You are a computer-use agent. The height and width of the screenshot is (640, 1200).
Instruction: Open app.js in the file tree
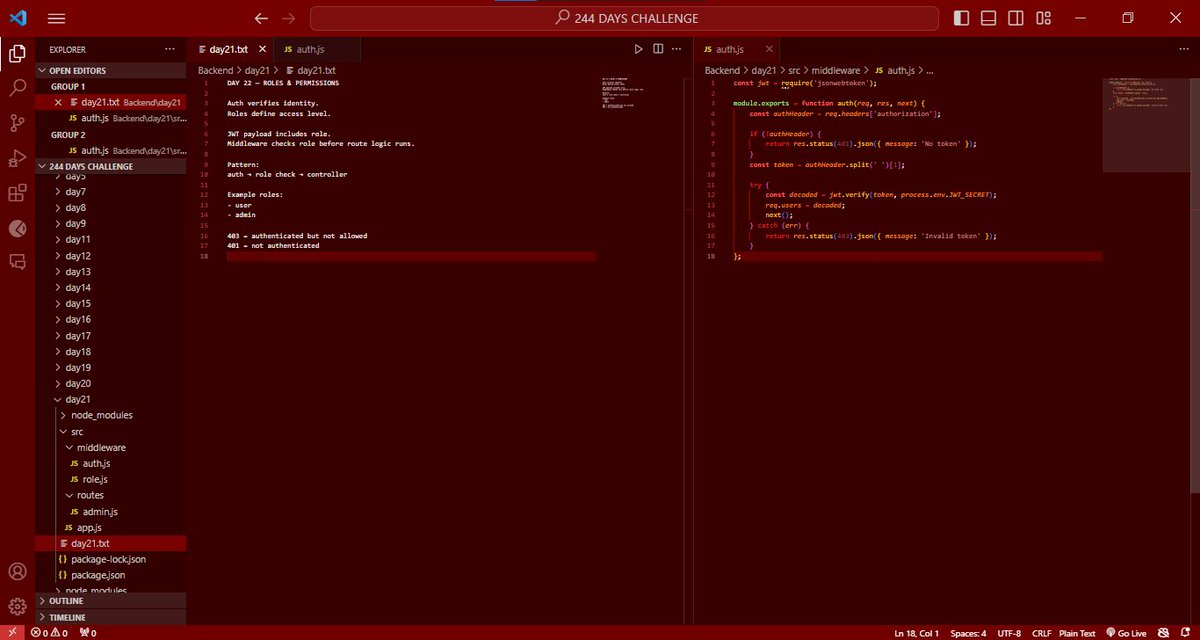click(x=111, y=527)
